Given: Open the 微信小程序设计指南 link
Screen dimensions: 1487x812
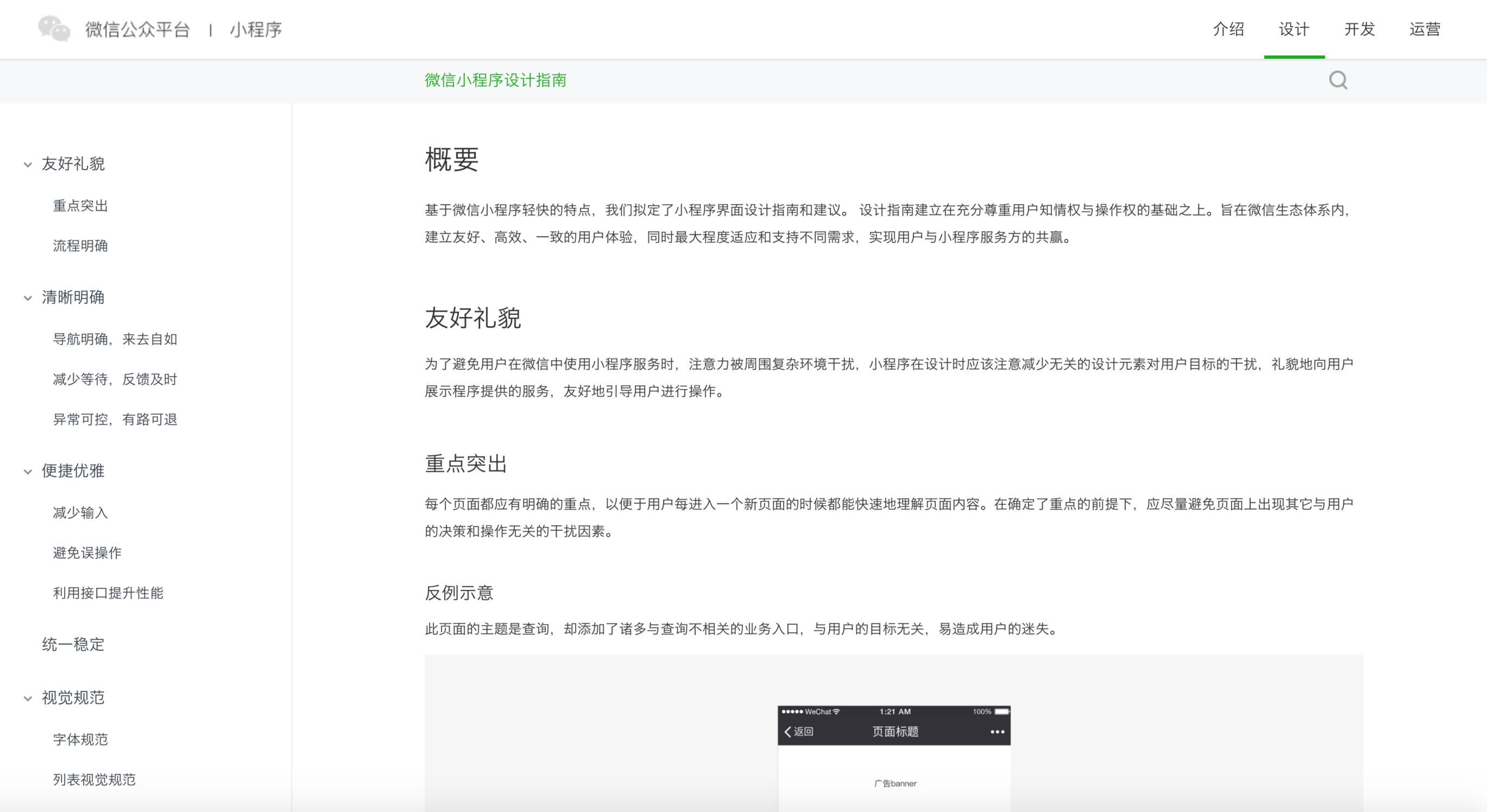Looking at the screenshot, I should coord(495,80).
